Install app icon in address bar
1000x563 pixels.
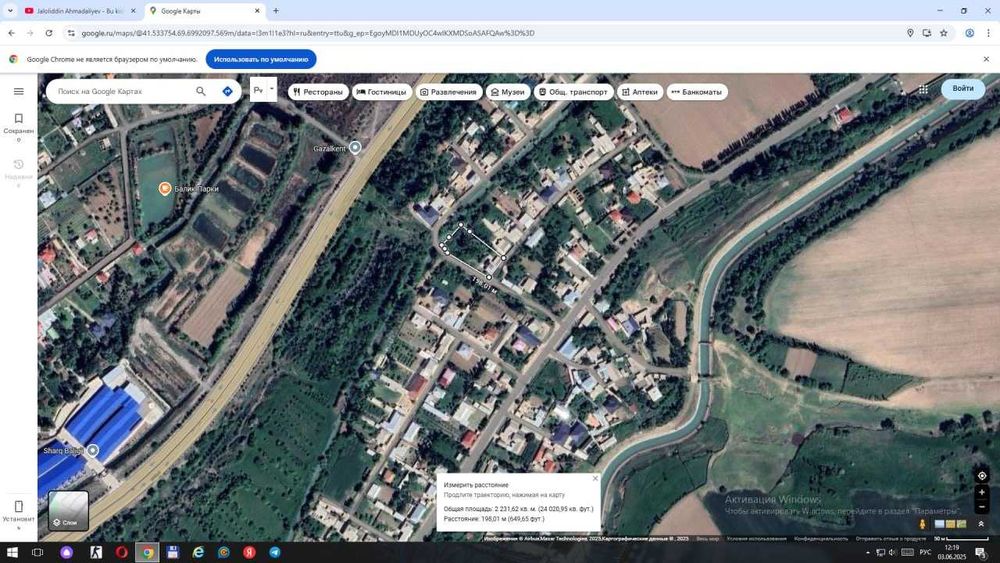[927, 33]
